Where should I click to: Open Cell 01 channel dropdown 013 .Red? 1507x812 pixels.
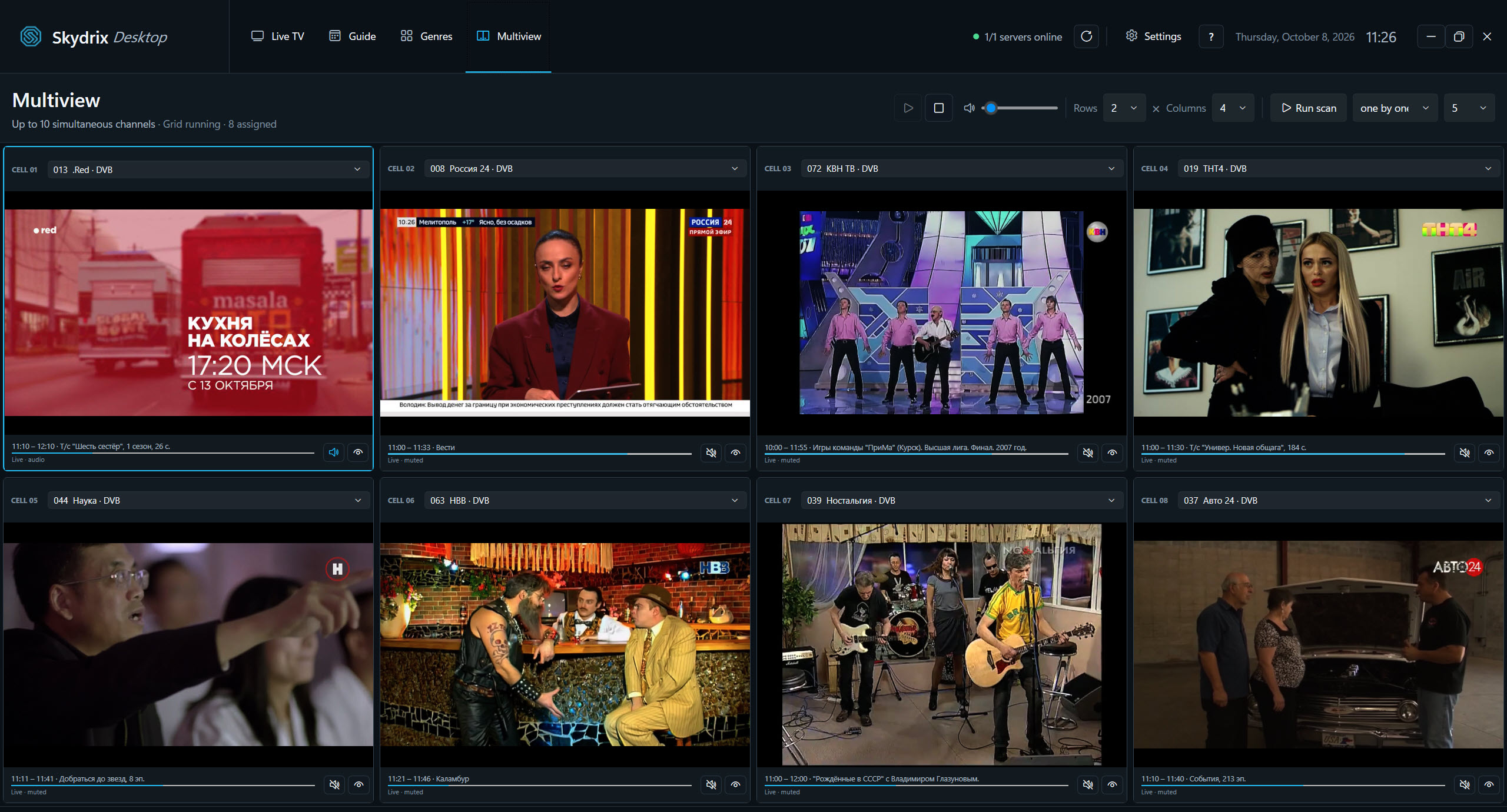pos(208,169)
